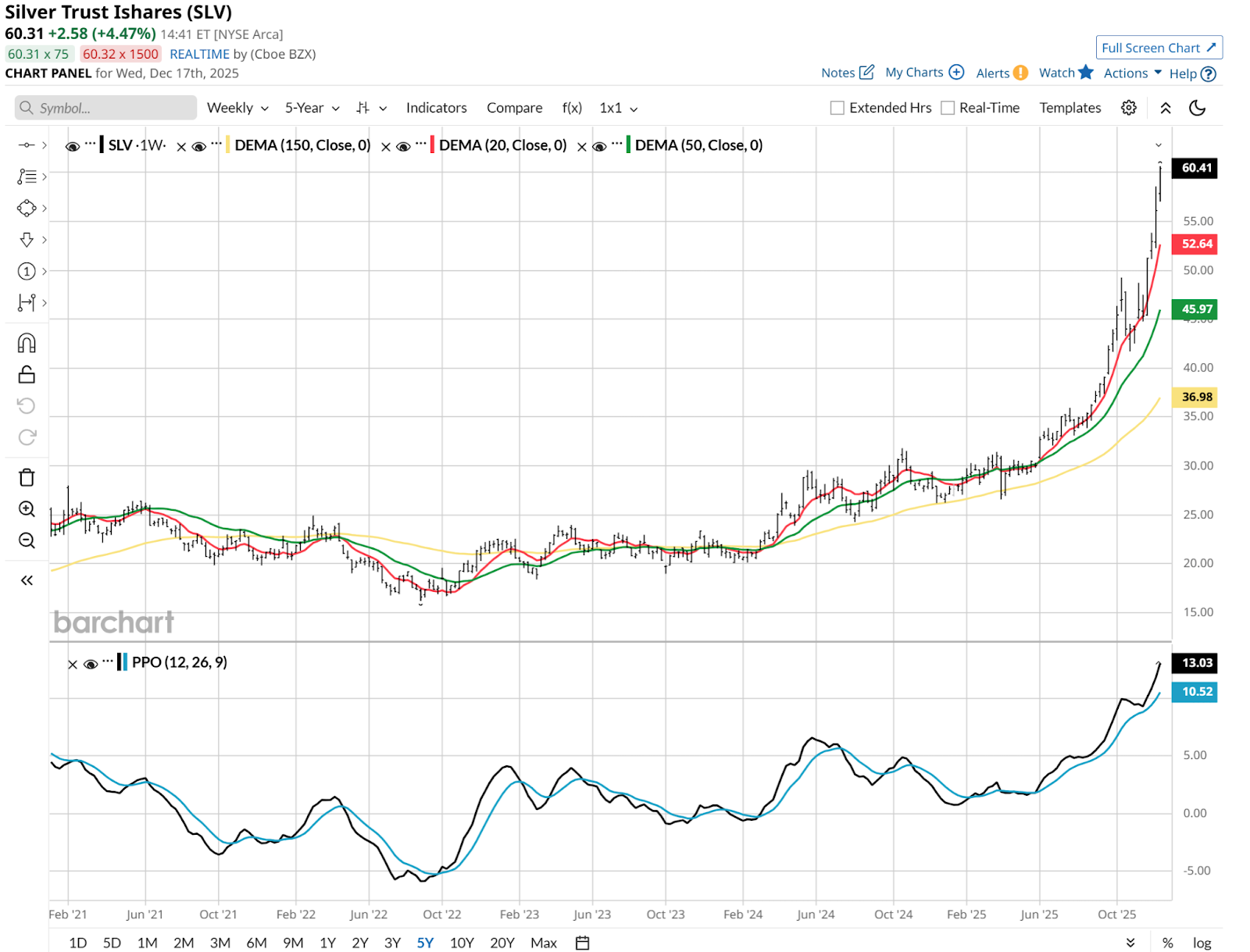Open the Weekly frequency dropdown
The image size is (1250, 952).
[x=237, y=108]
